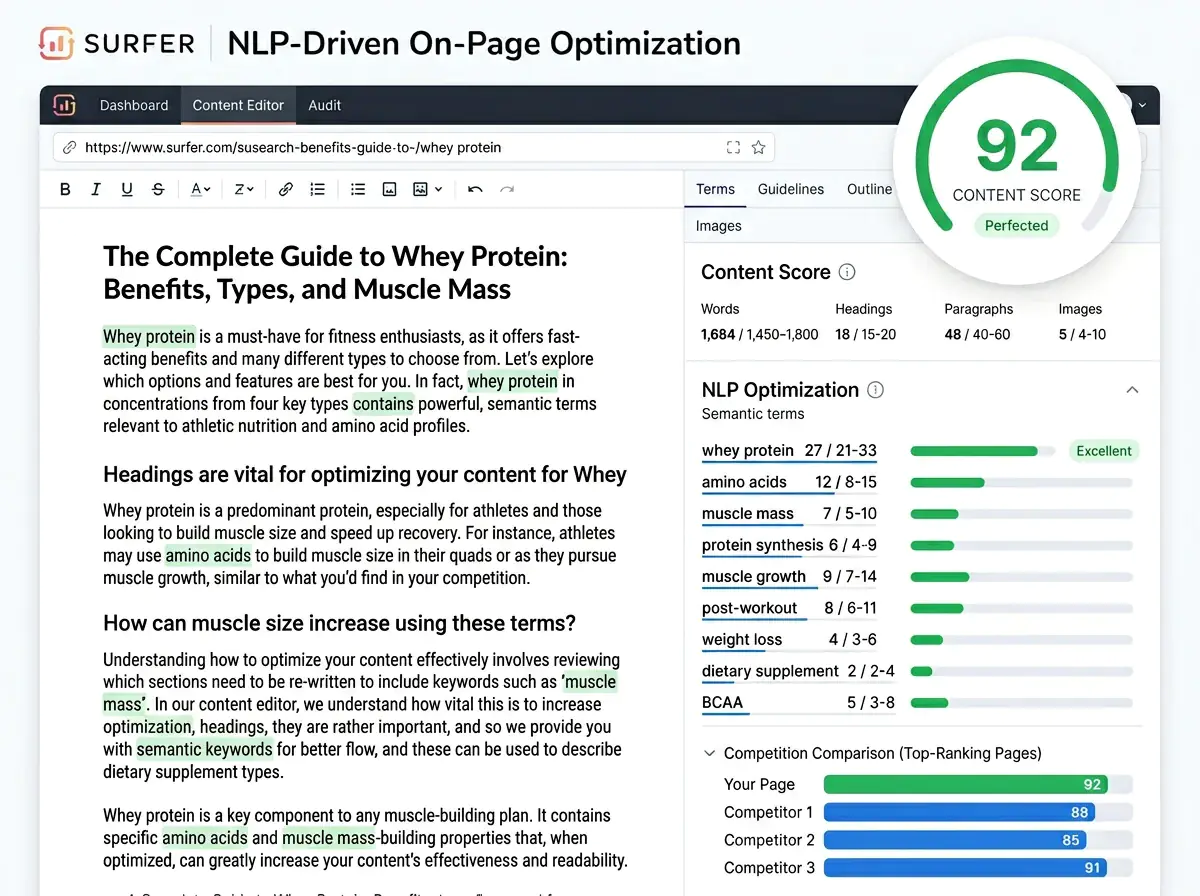
Task: Apply italic formatting
Action: point(96,188)
